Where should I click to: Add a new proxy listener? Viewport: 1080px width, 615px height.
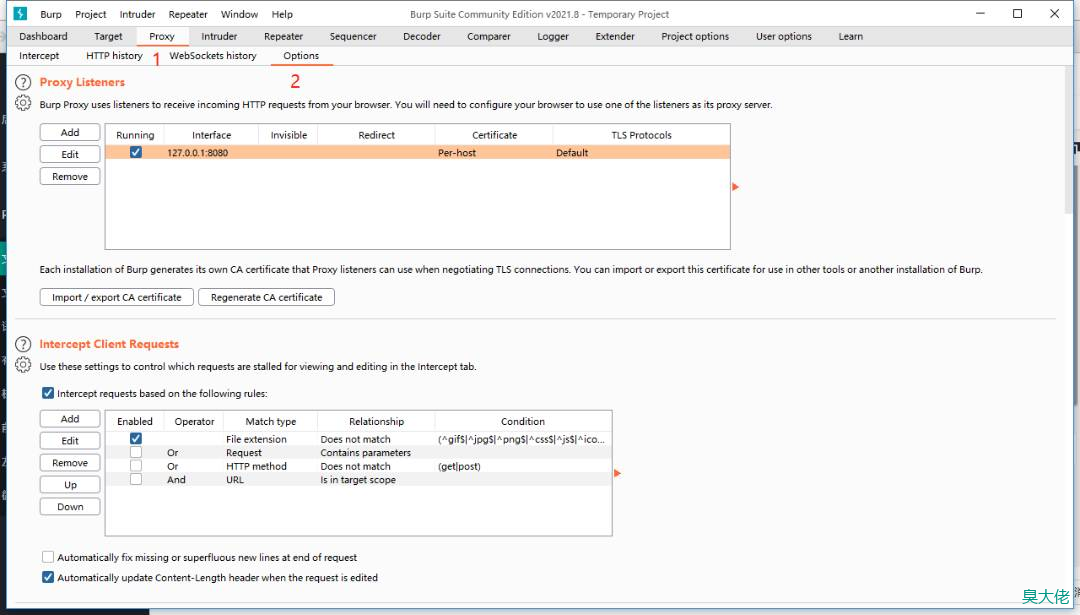70,132
